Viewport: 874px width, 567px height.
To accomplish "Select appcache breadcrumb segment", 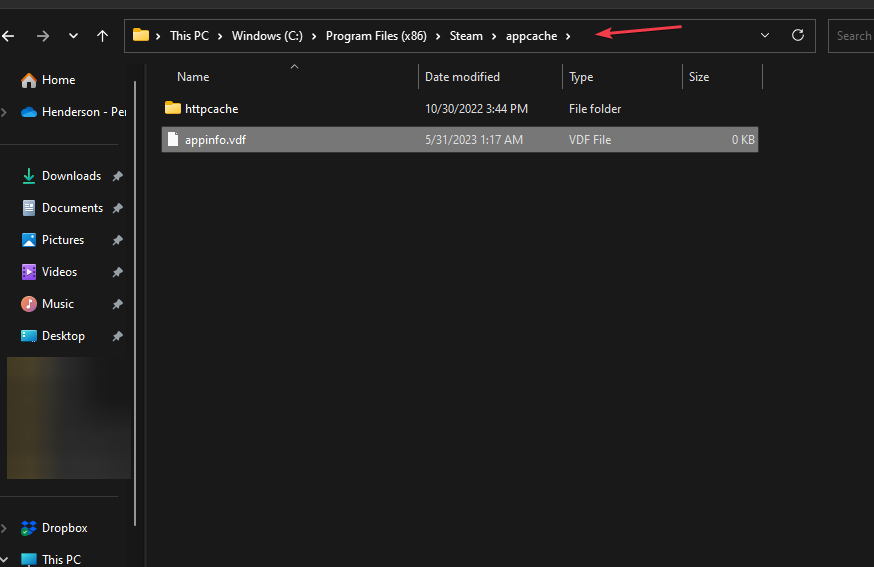I will pos(531,36).
